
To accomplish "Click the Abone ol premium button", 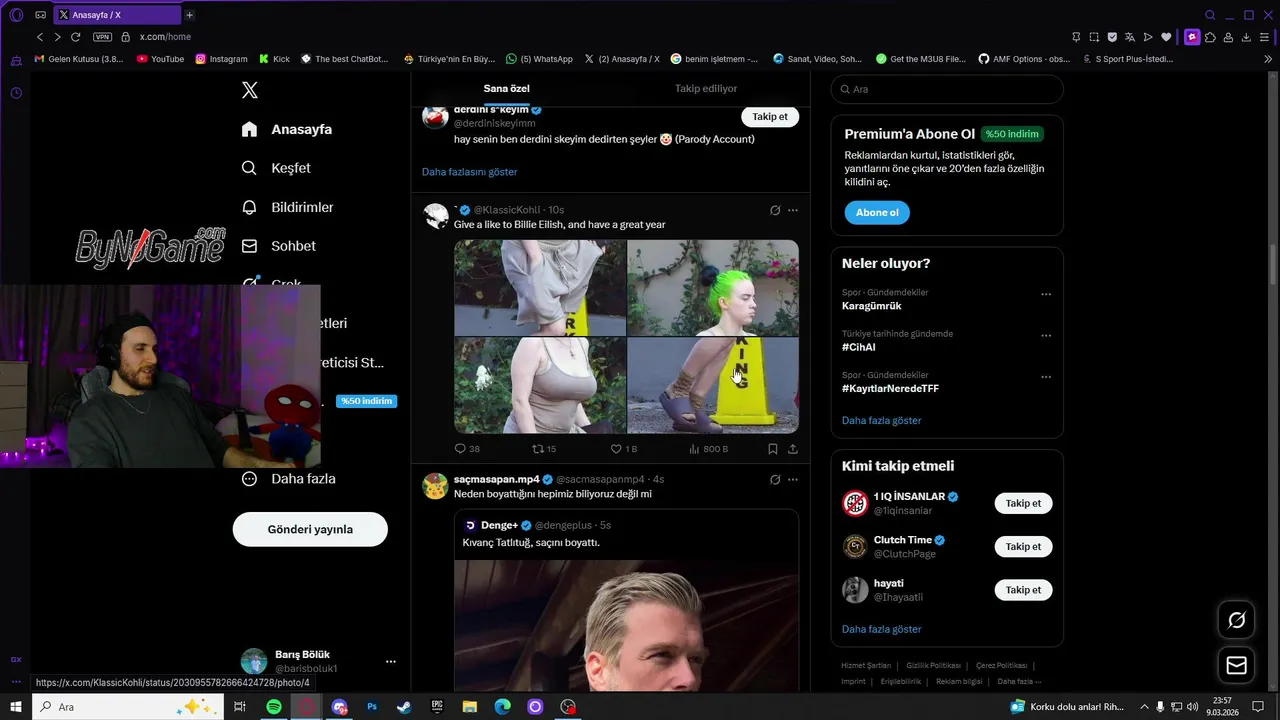I will coord(877,213).
